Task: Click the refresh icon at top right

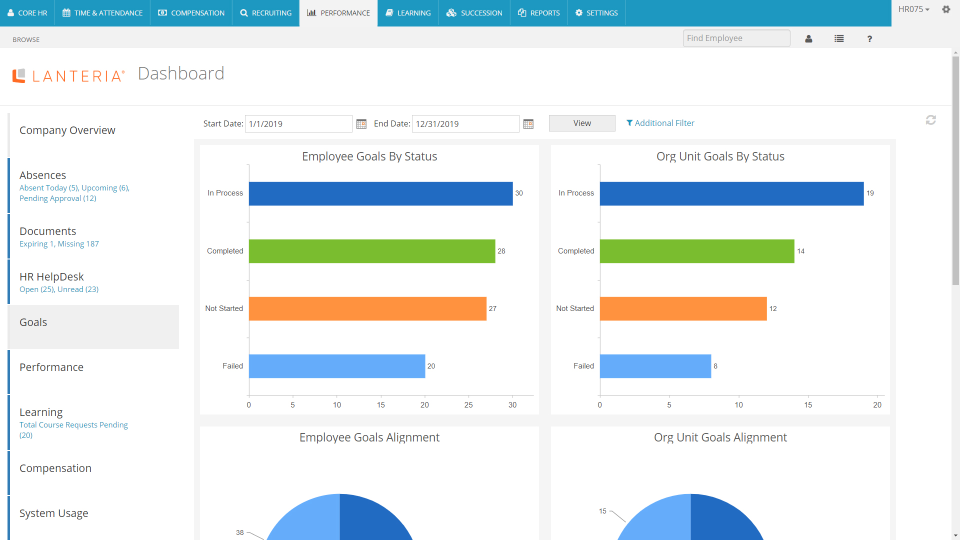Action: 931,120
